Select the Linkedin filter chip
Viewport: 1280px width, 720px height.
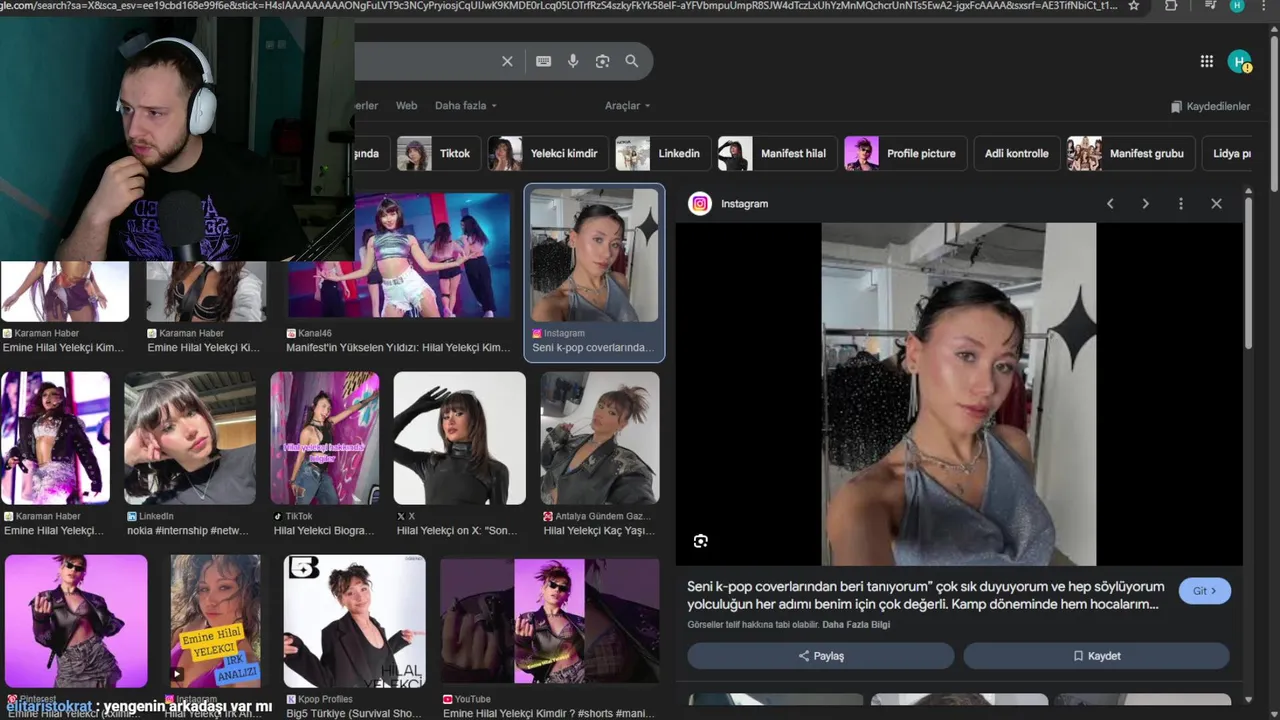click(x=663, y=153)
